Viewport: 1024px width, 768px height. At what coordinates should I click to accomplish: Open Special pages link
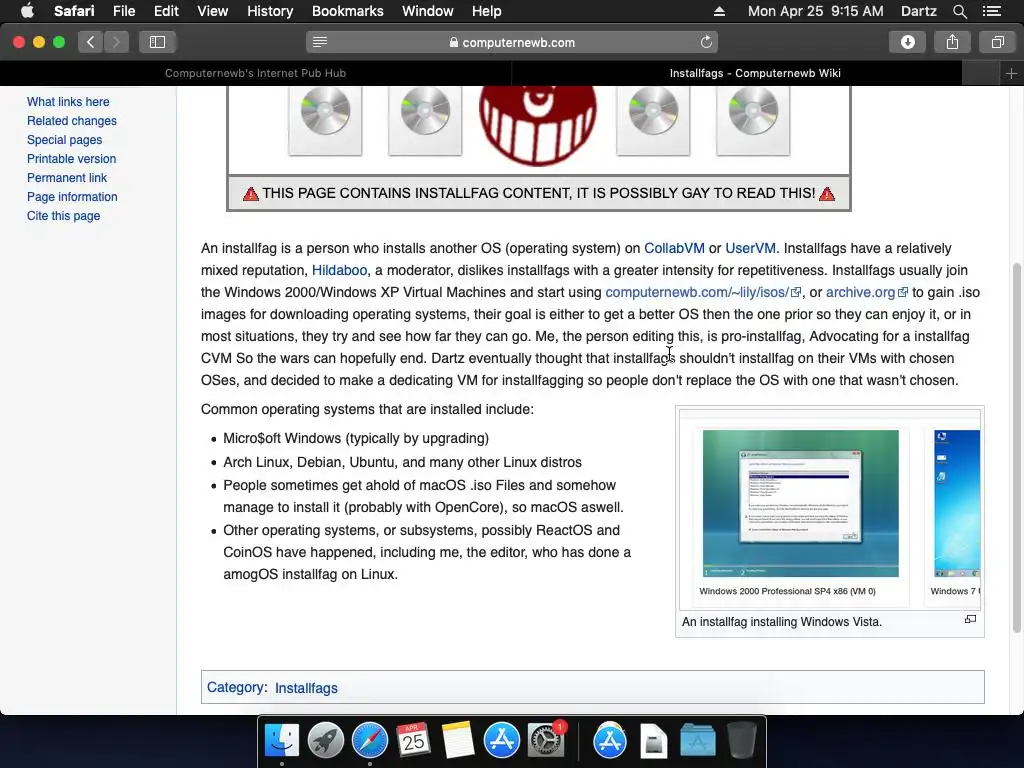tap(65, 140)
